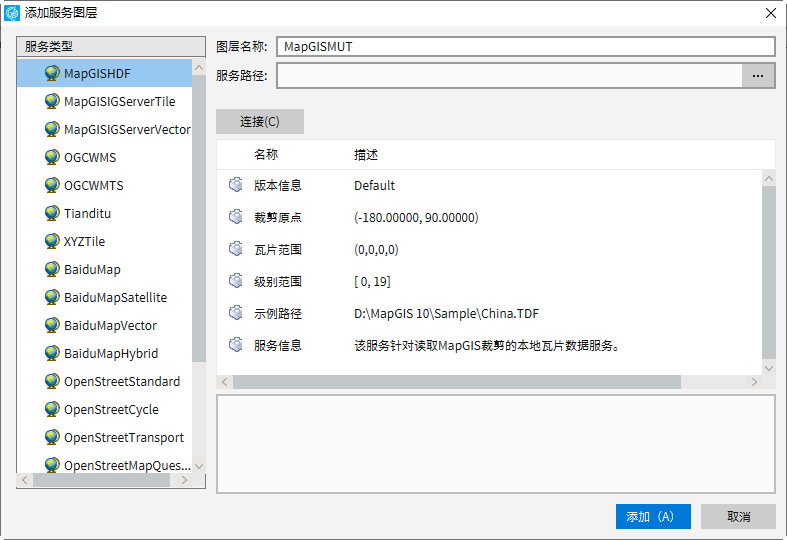787x540 pixels.
Task: Click the 描述 column header
Action: click(366, 155)
